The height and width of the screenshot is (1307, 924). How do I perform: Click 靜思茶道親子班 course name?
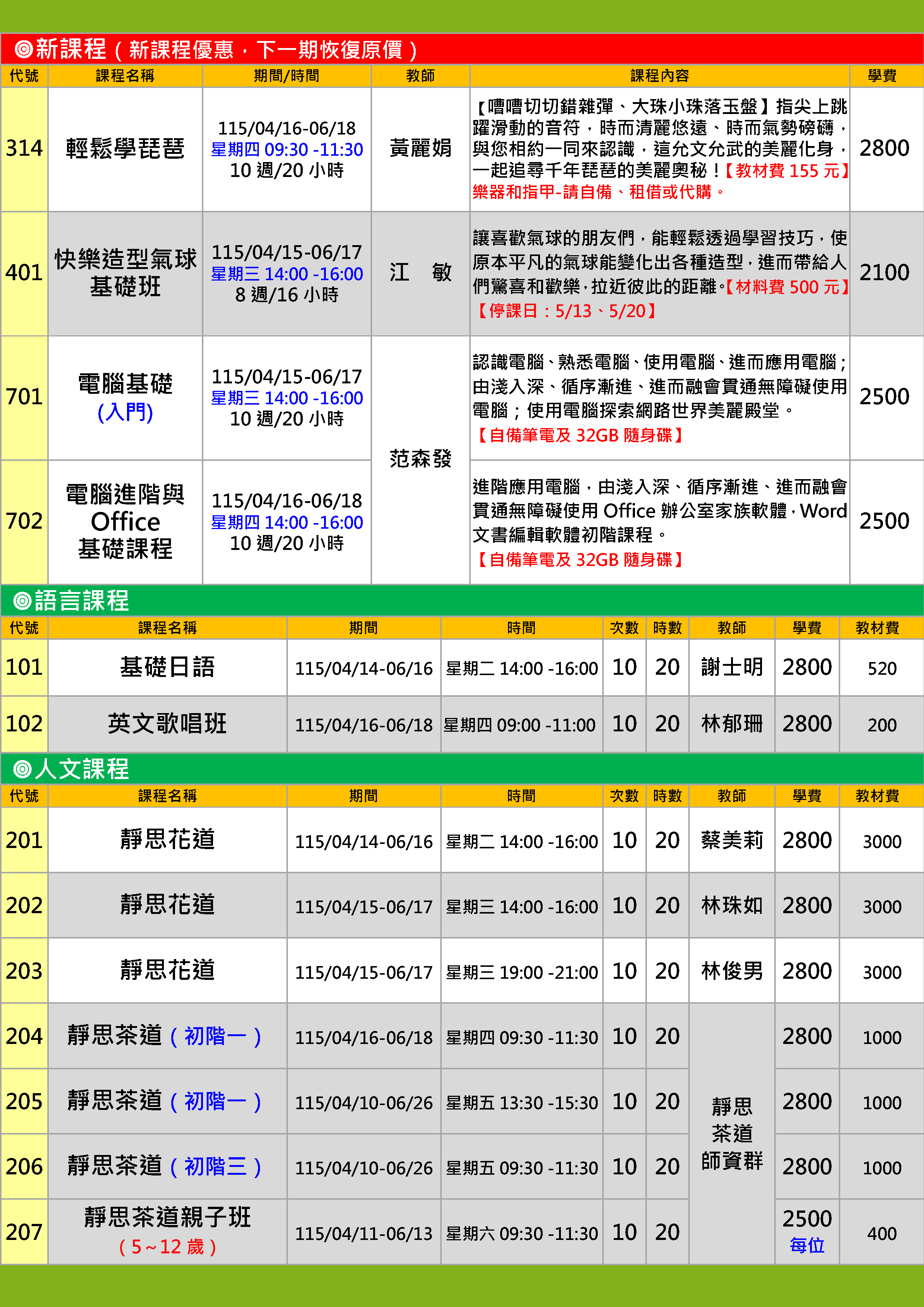(x=167, y=1218)
